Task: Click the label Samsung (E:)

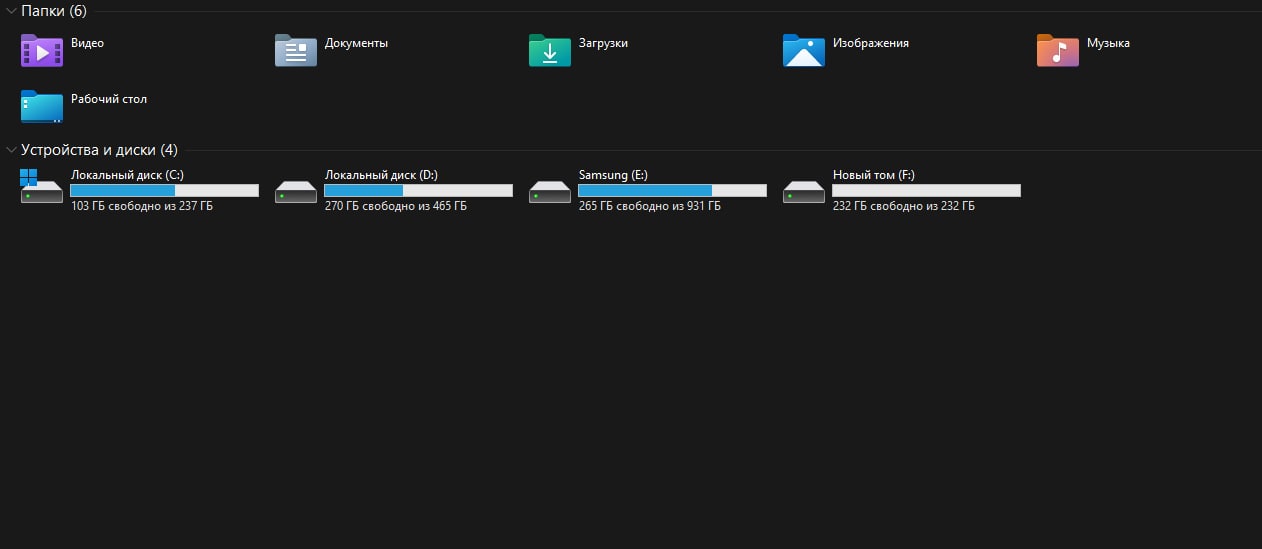Action: [x=613, y=175]
